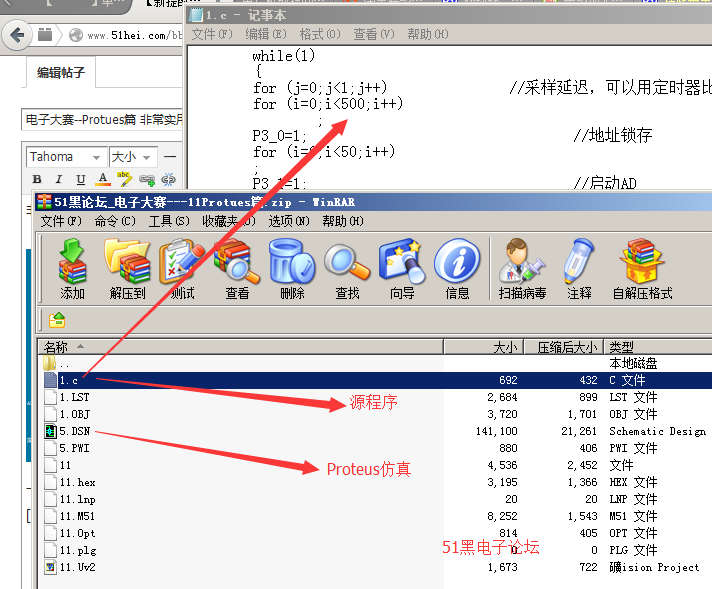Click the View (查看) file icon

coord(237,269)
